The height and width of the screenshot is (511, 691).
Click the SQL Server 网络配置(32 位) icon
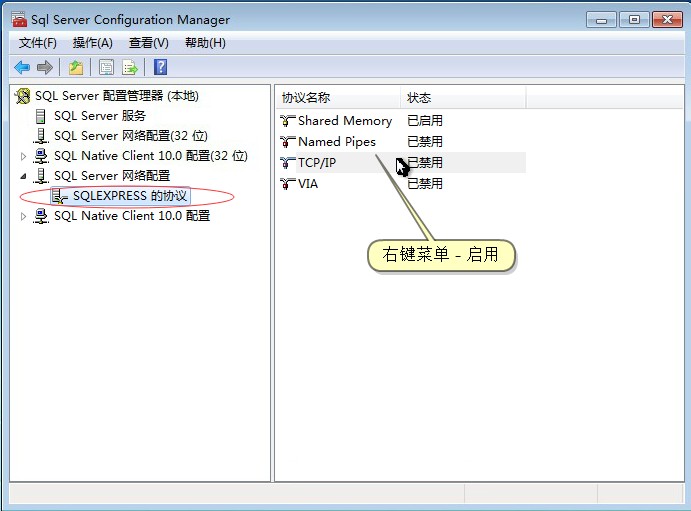(x=41, y=136)
